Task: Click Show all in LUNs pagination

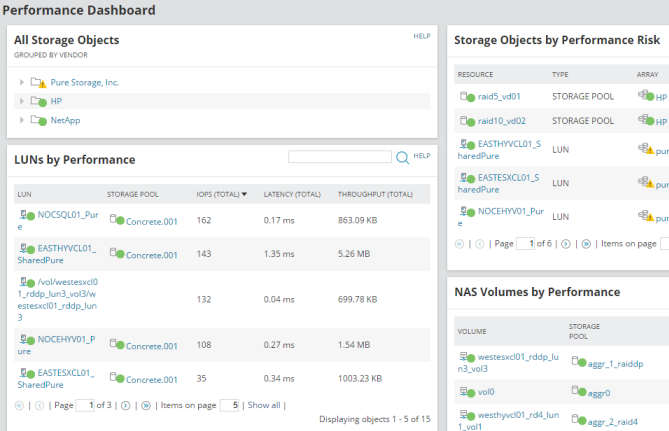Action: point(263,406)
